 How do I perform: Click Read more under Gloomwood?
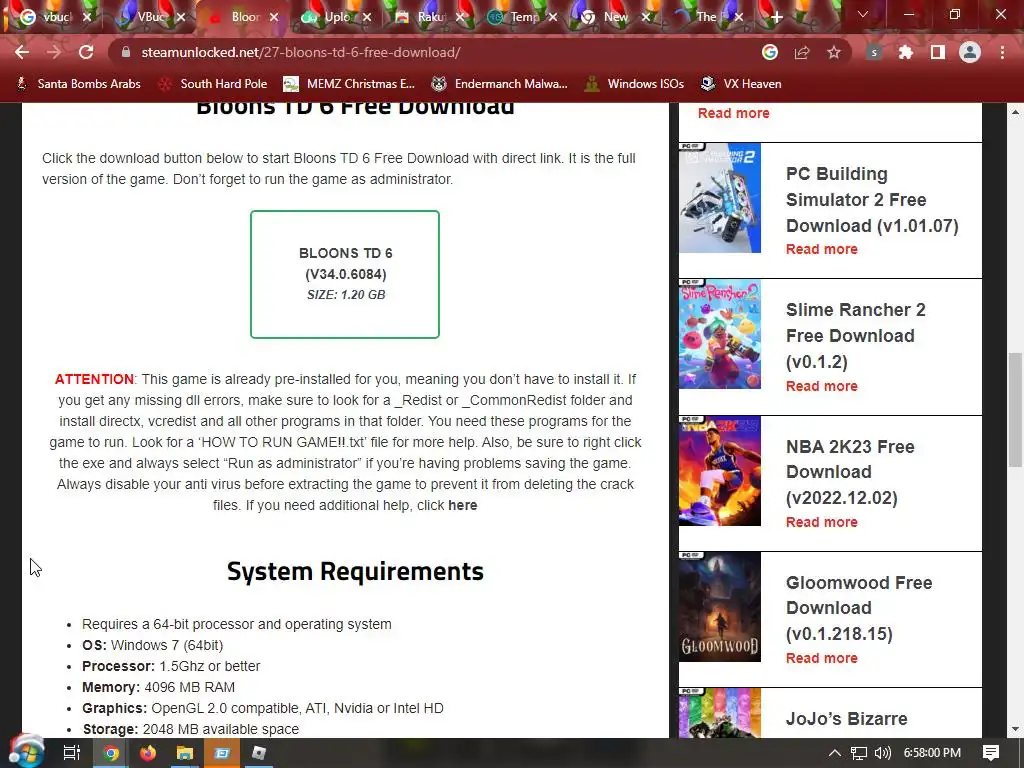tap(822, 658)
